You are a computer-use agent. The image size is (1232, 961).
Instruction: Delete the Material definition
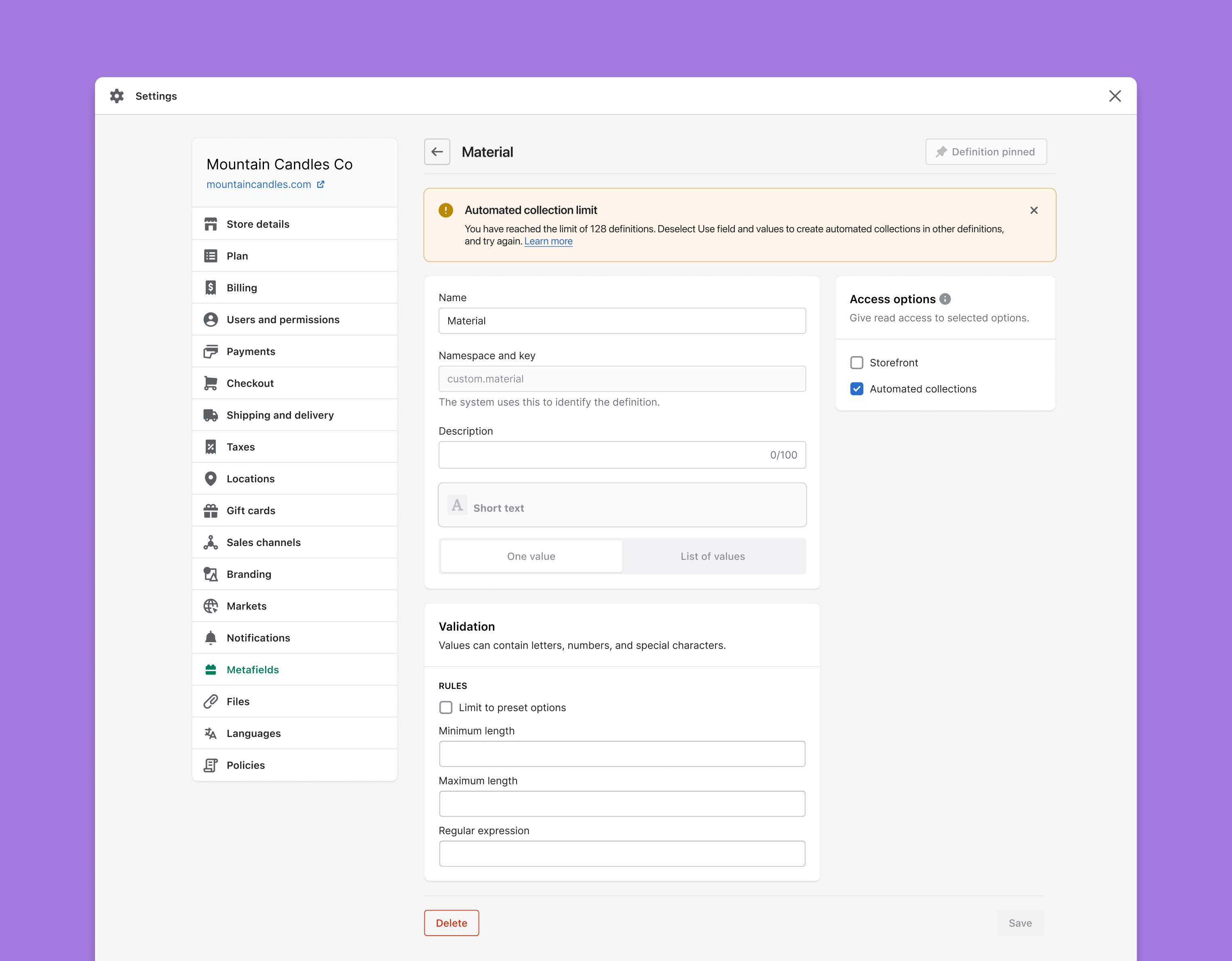[x=451, y=923]
